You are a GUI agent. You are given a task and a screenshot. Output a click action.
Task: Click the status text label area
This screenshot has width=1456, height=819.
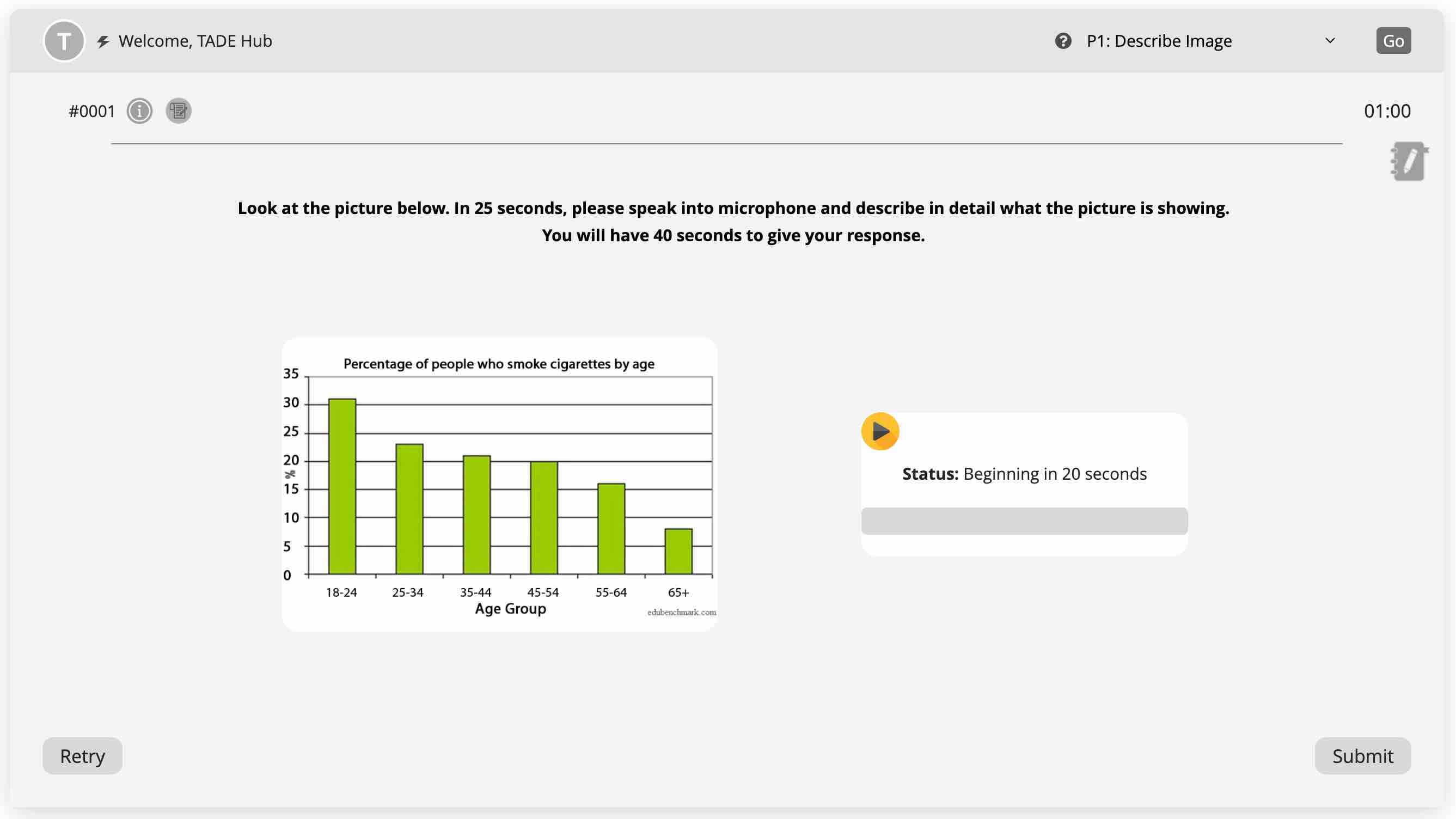point(1024,473)
